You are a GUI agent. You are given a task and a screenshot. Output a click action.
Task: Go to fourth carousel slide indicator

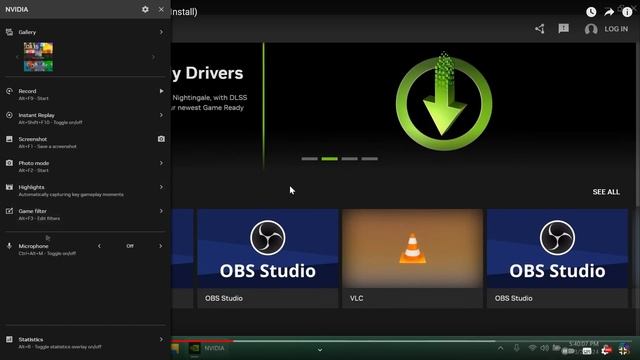click(x=369, y=159)
